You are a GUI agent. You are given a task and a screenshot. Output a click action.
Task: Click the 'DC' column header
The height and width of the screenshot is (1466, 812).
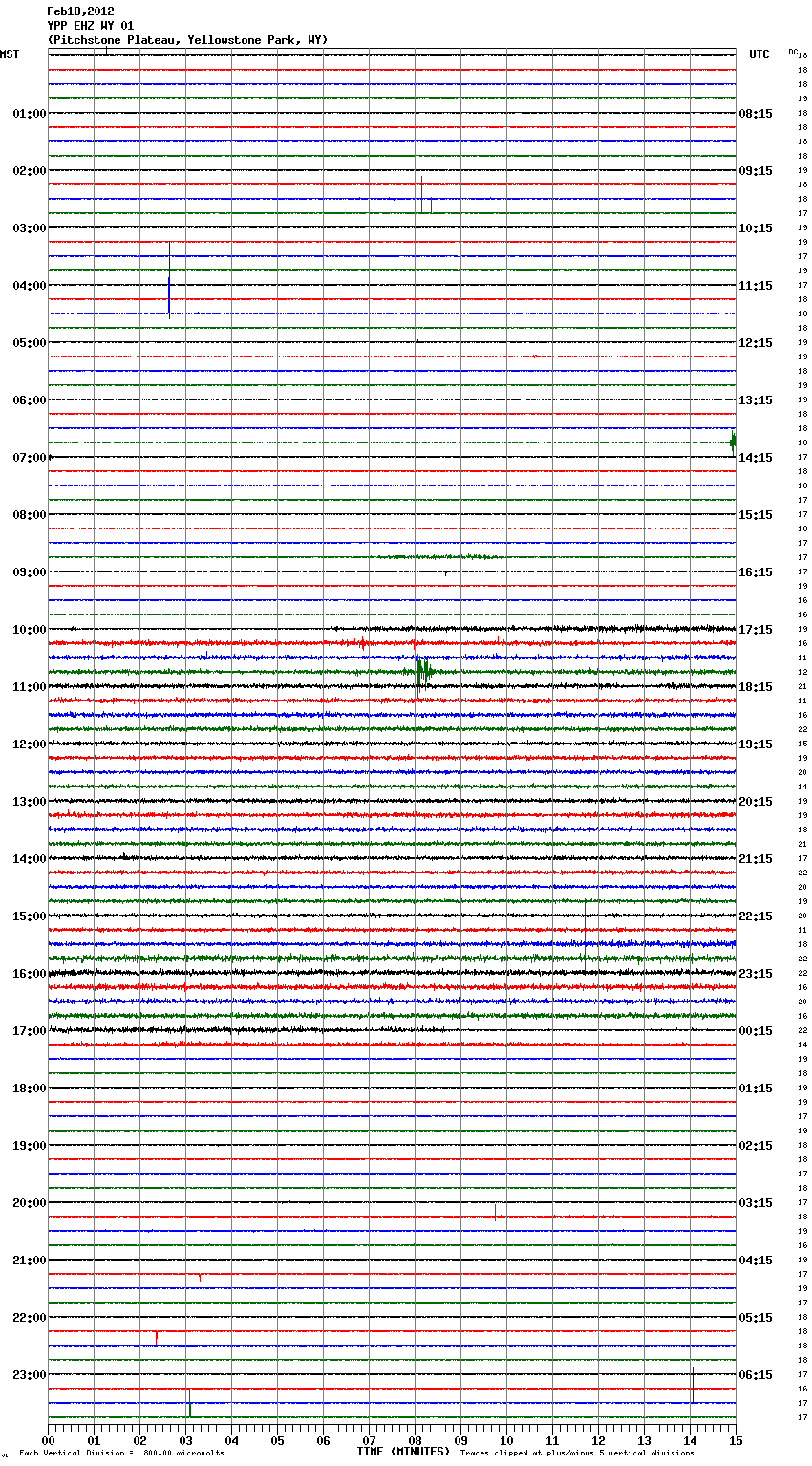793,52
